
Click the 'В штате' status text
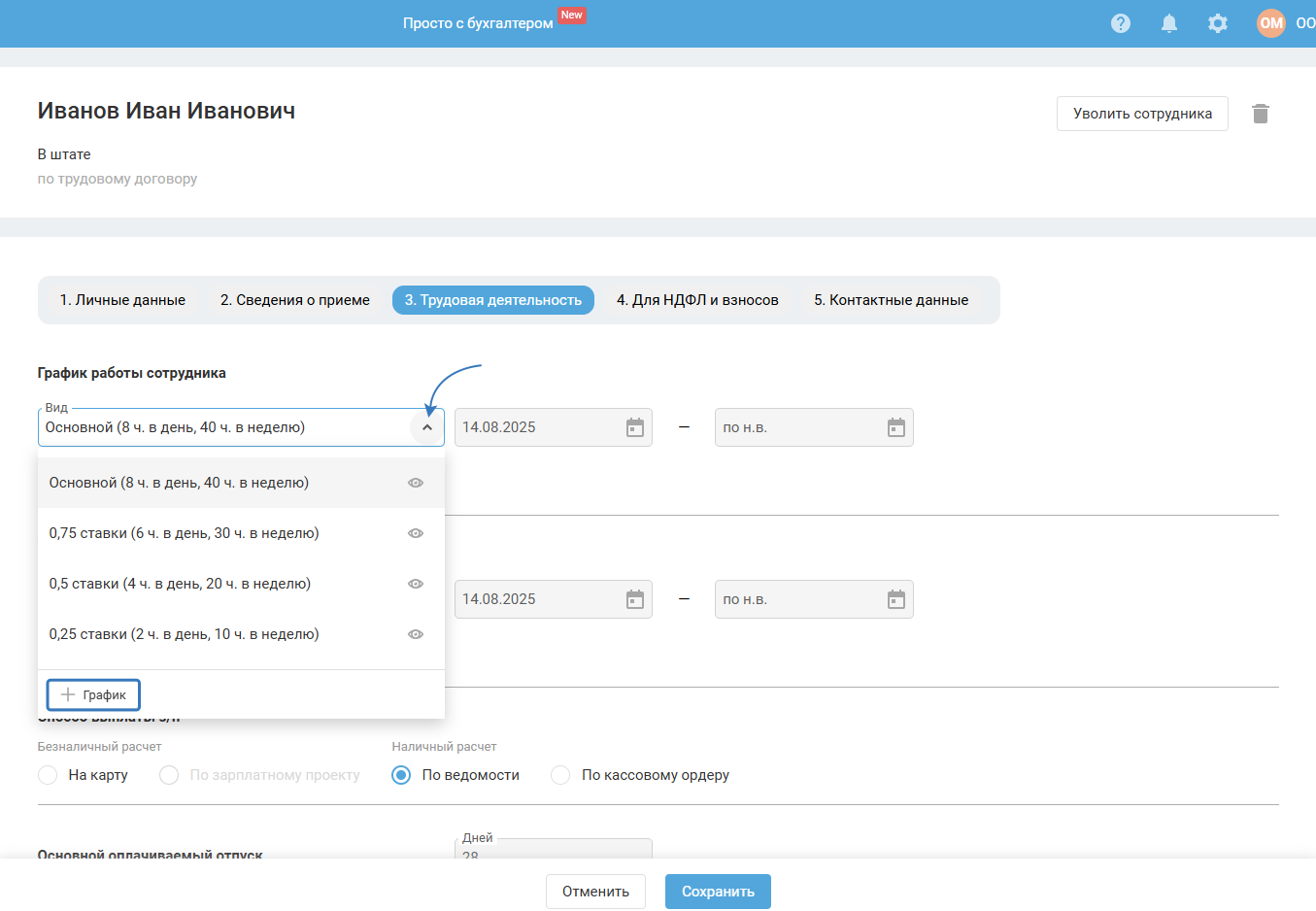tap(64, 154)
